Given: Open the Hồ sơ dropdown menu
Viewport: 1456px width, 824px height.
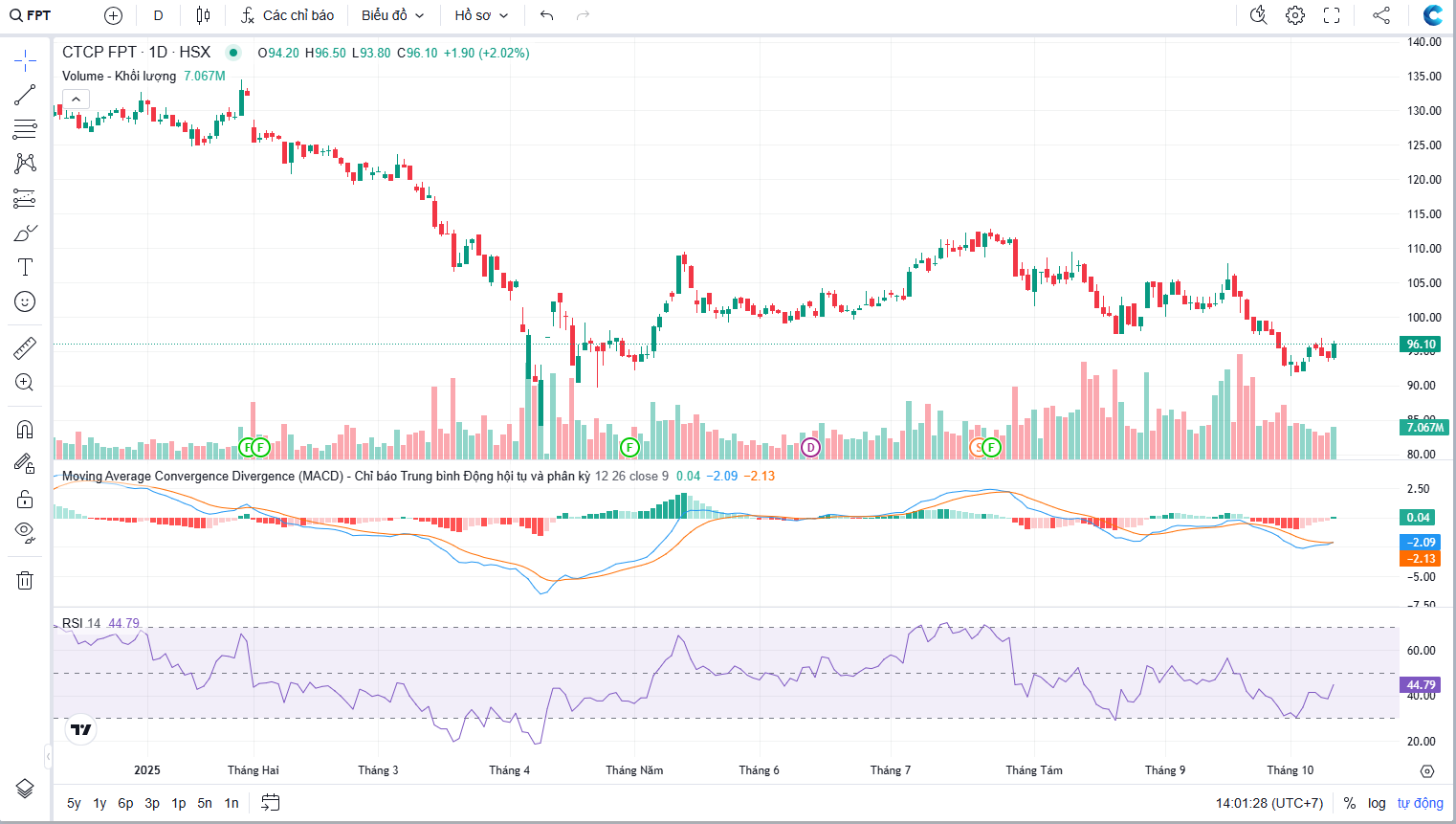Looking at the screenshot, I should (x=481, y=15).
